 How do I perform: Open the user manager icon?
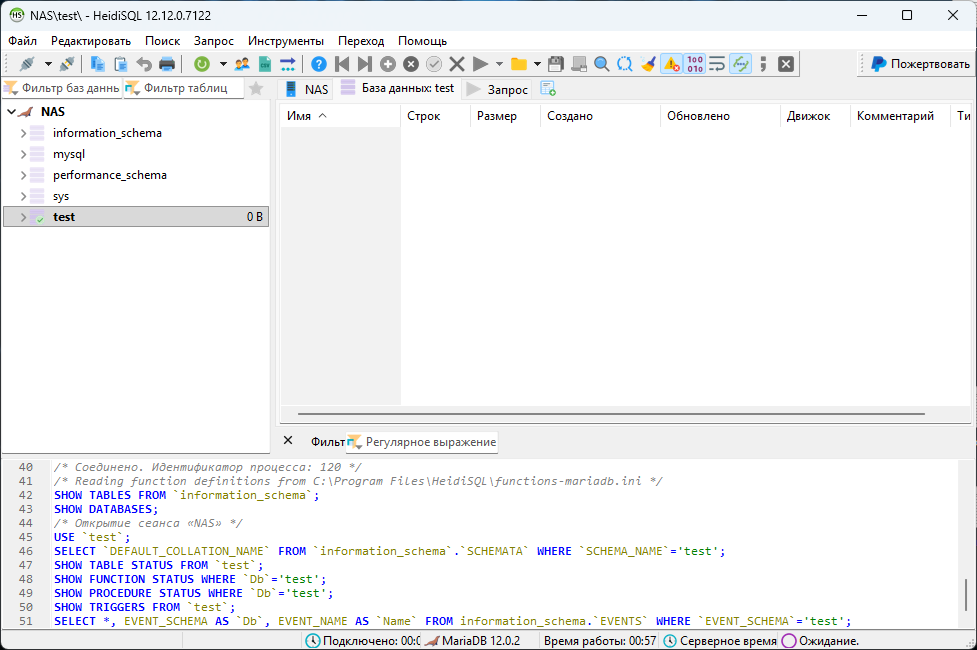coord(242,64)
